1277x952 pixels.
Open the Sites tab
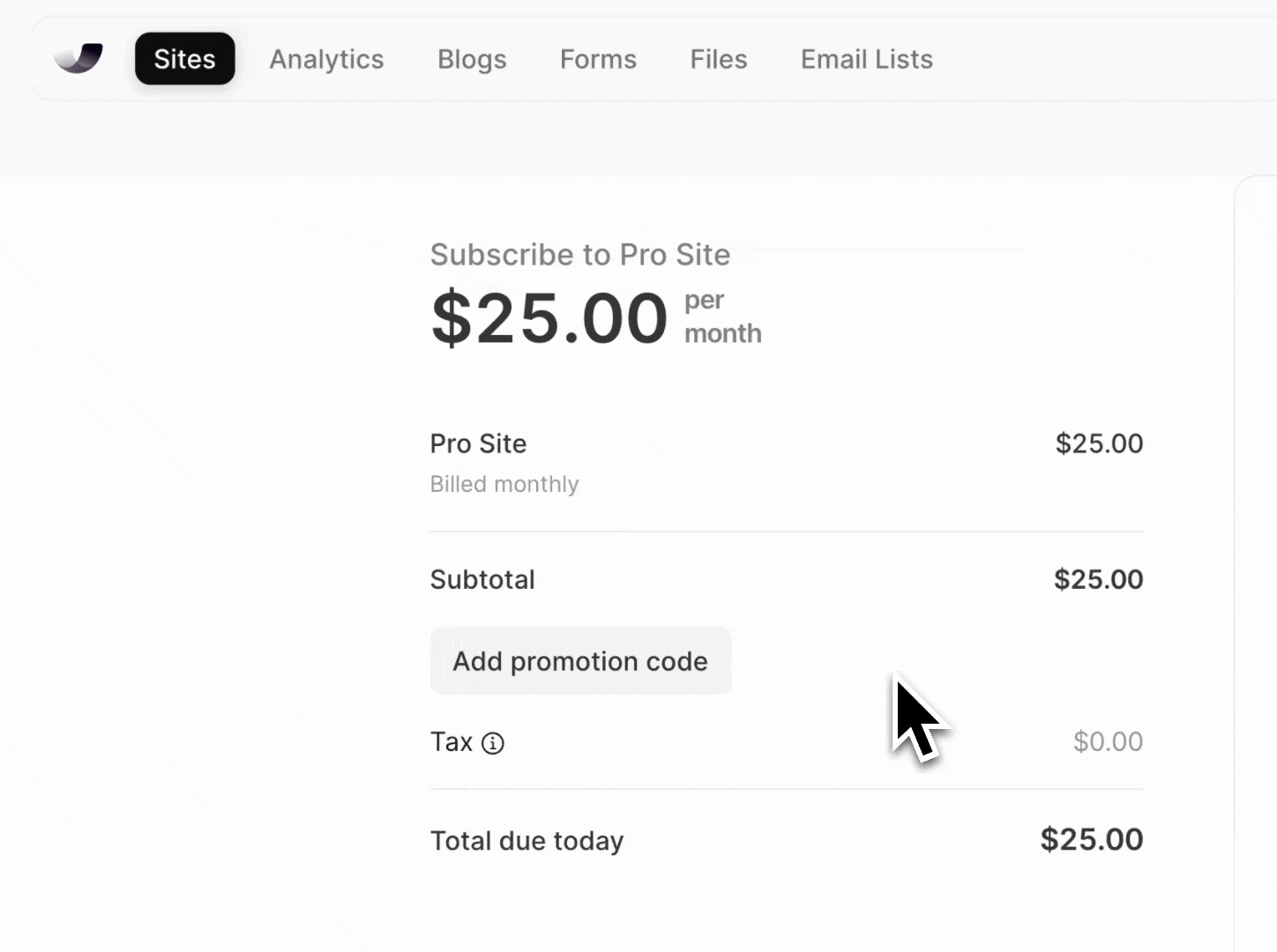184,59
